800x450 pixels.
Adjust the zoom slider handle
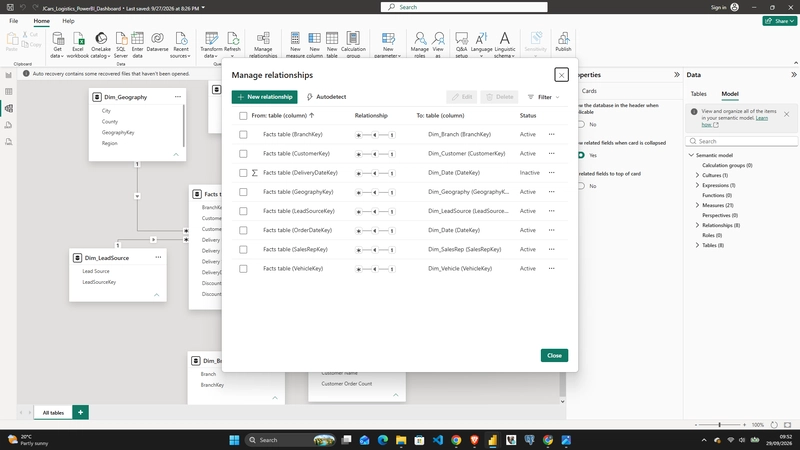point(719,424)
